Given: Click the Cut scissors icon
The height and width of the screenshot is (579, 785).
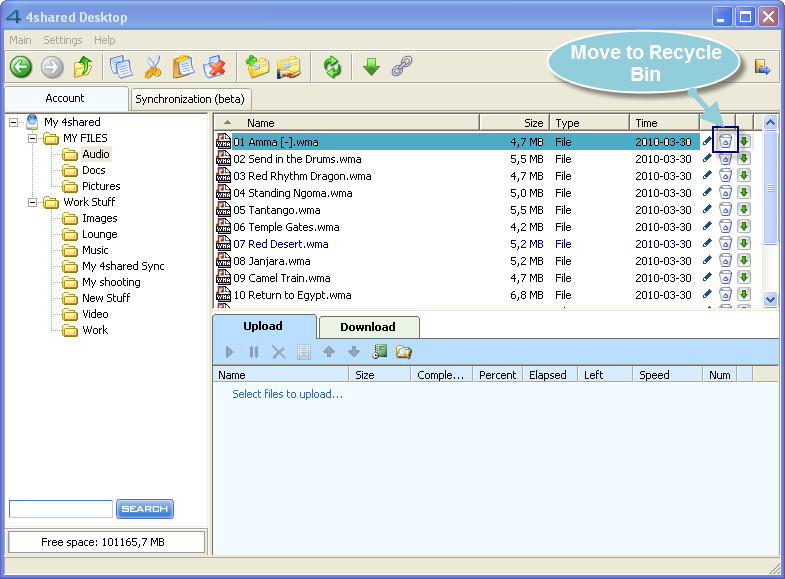Looking at the screenshot, I should (153, 67).
